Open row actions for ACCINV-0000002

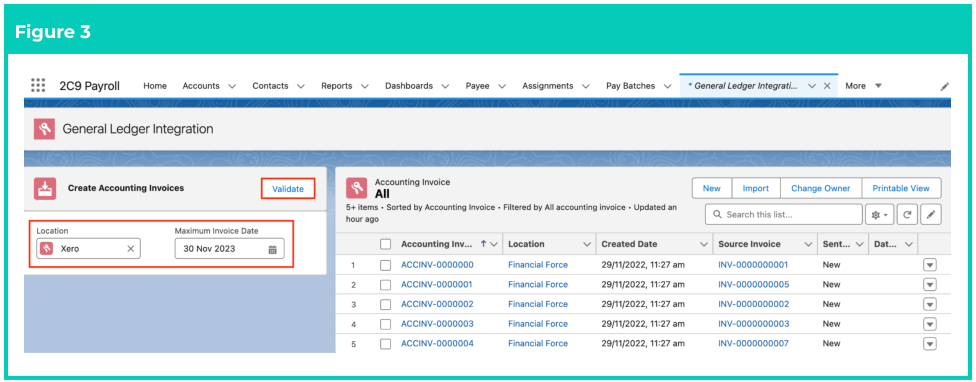pyautogui.click(x=930, y=304)
